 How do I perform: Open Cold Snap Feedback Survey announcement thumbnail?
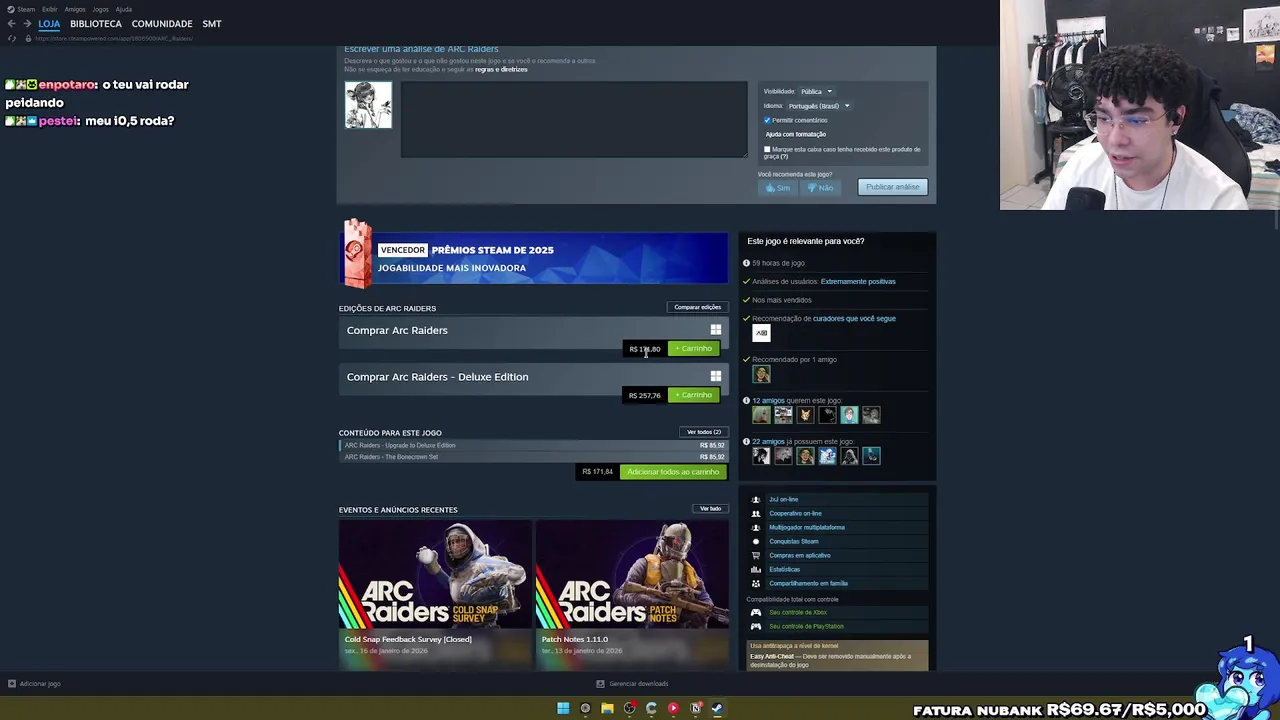pos(435,575)
